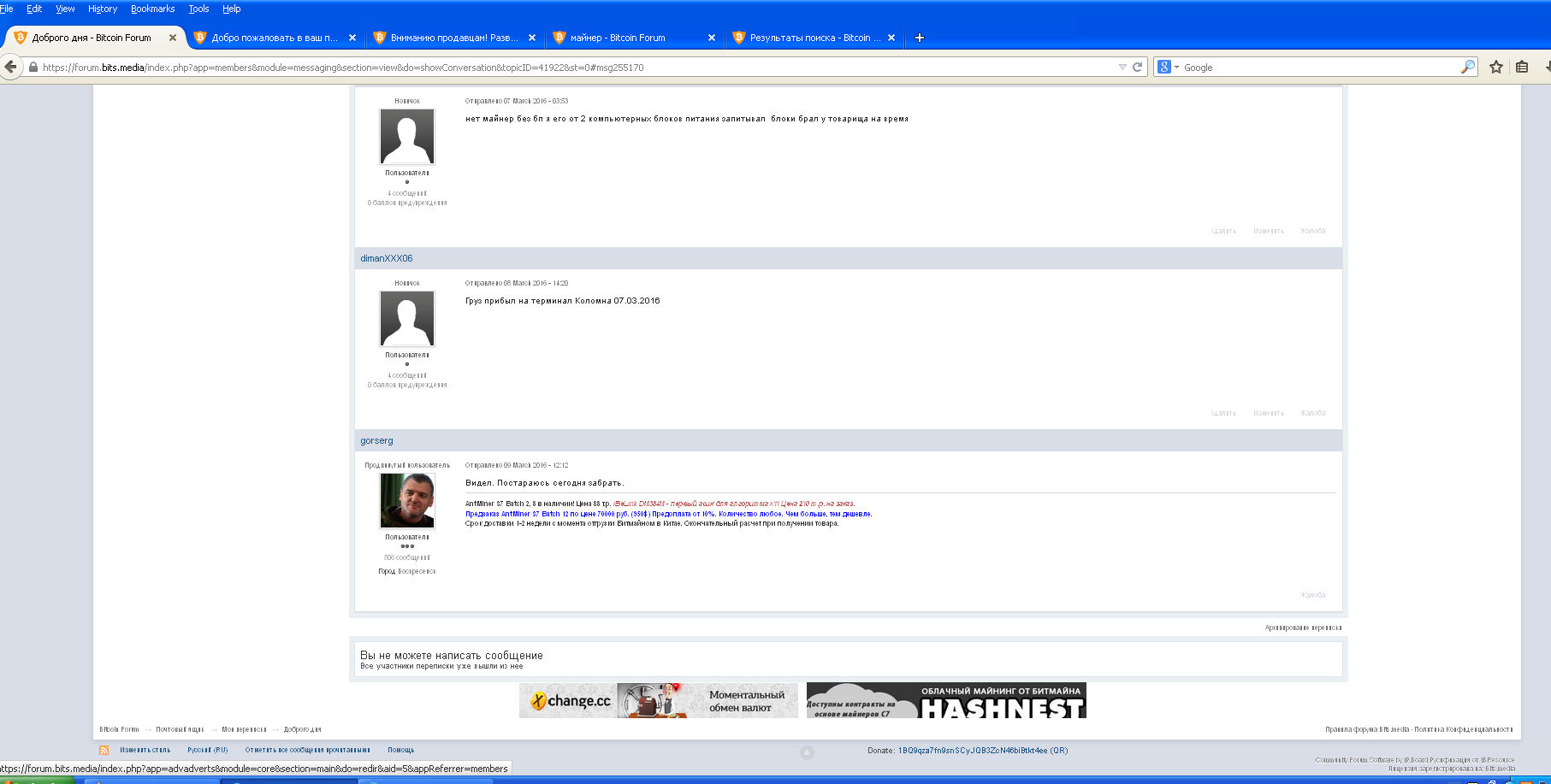1551x784 pixels.
Task: Click the browser back arrow button
Action: pyautogui.click(x=11, y=67)
